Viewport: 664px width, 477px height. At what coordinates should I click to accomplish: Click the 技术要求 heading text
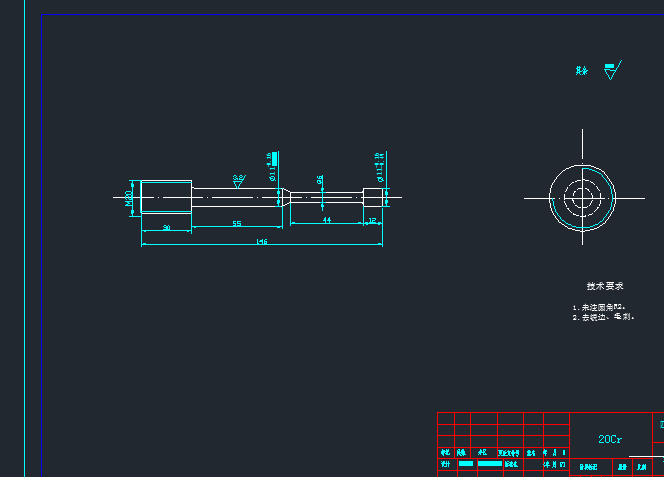point(605,286)
